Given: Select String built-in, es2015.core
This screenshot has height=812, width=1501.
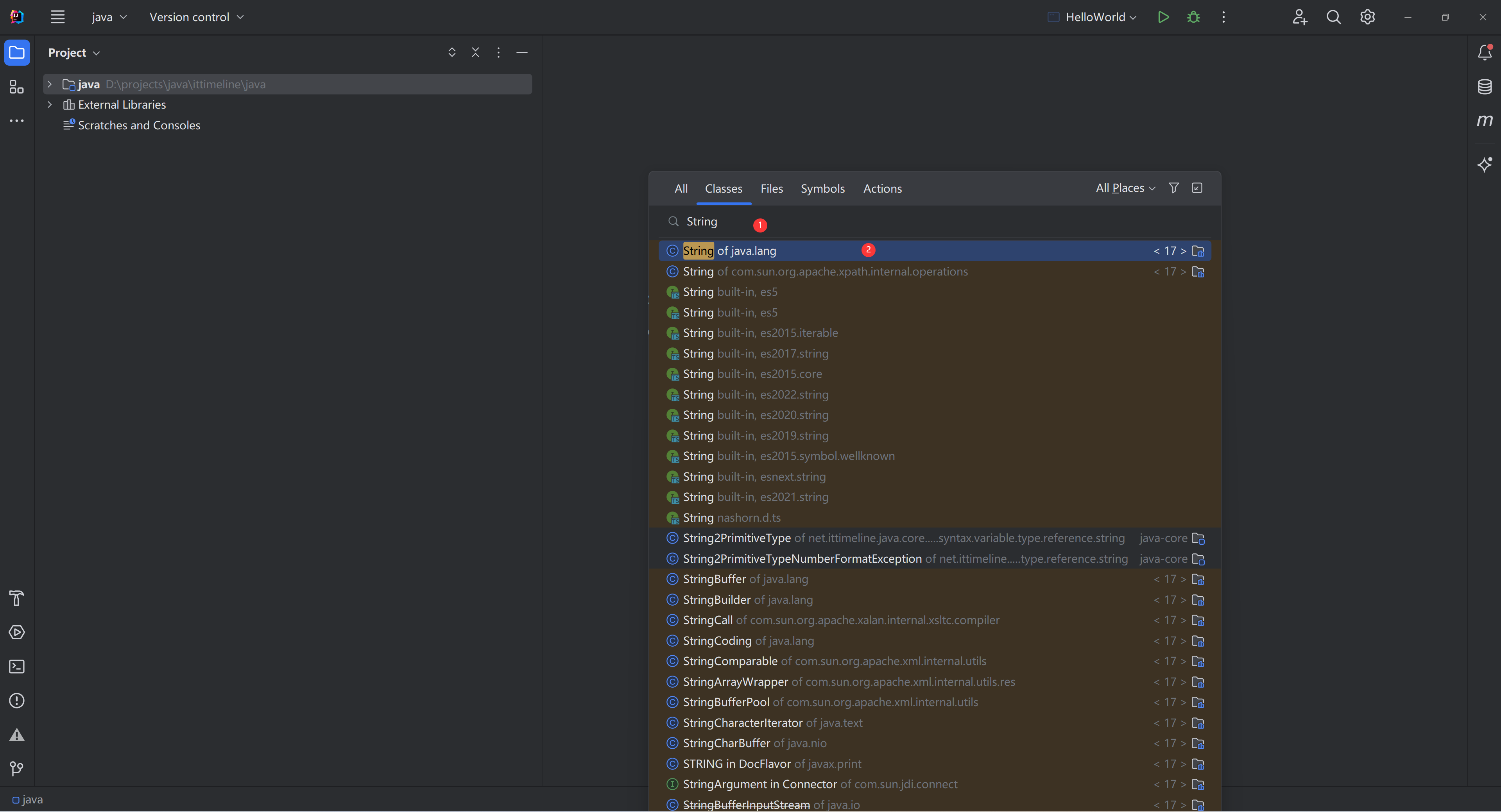Looking at the screenshot, I should click(x=935, y=374).
